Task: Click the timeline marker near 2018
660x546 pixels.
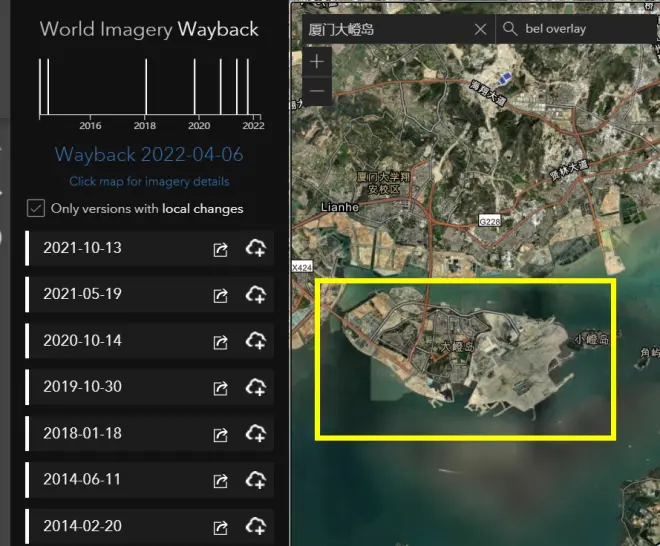Action: pos(146,86)
